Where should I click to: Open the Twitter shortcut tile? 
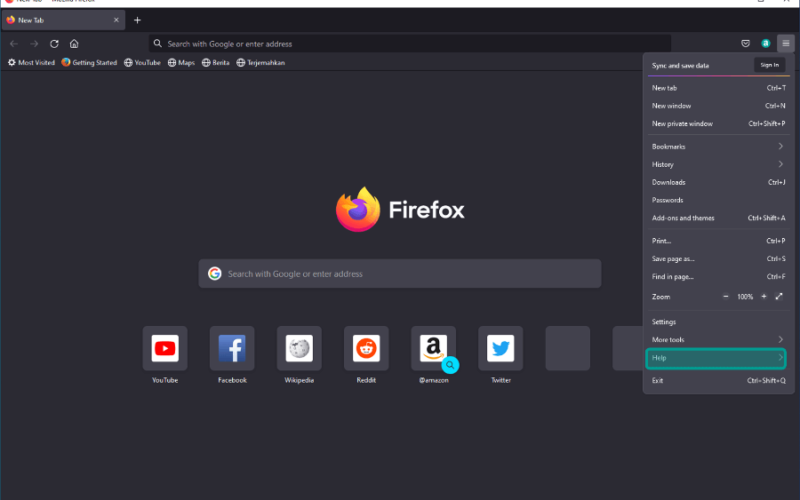[501, 348]
